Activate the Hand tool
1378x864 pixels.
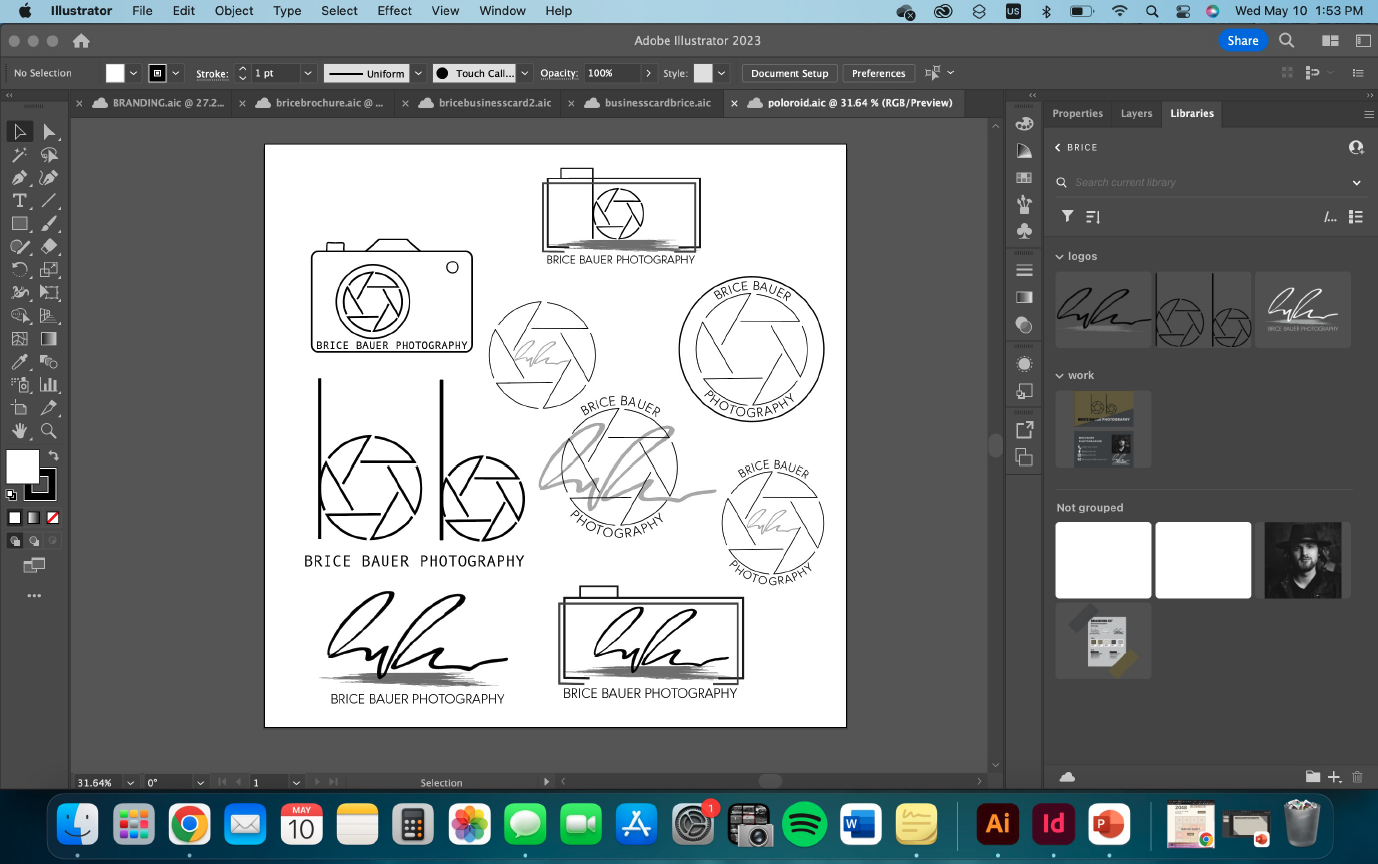click(x=19, y=431)
